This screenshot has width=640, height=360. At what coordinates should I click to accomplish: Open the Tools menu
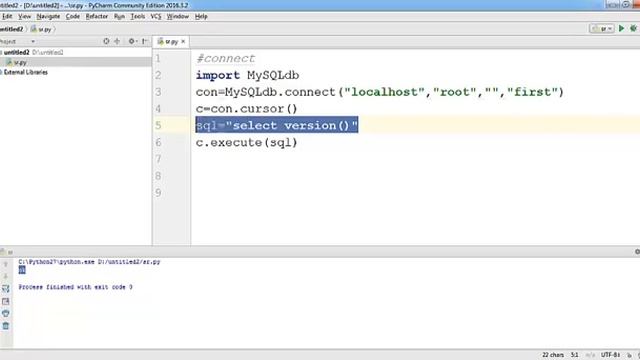coord(138,16)
